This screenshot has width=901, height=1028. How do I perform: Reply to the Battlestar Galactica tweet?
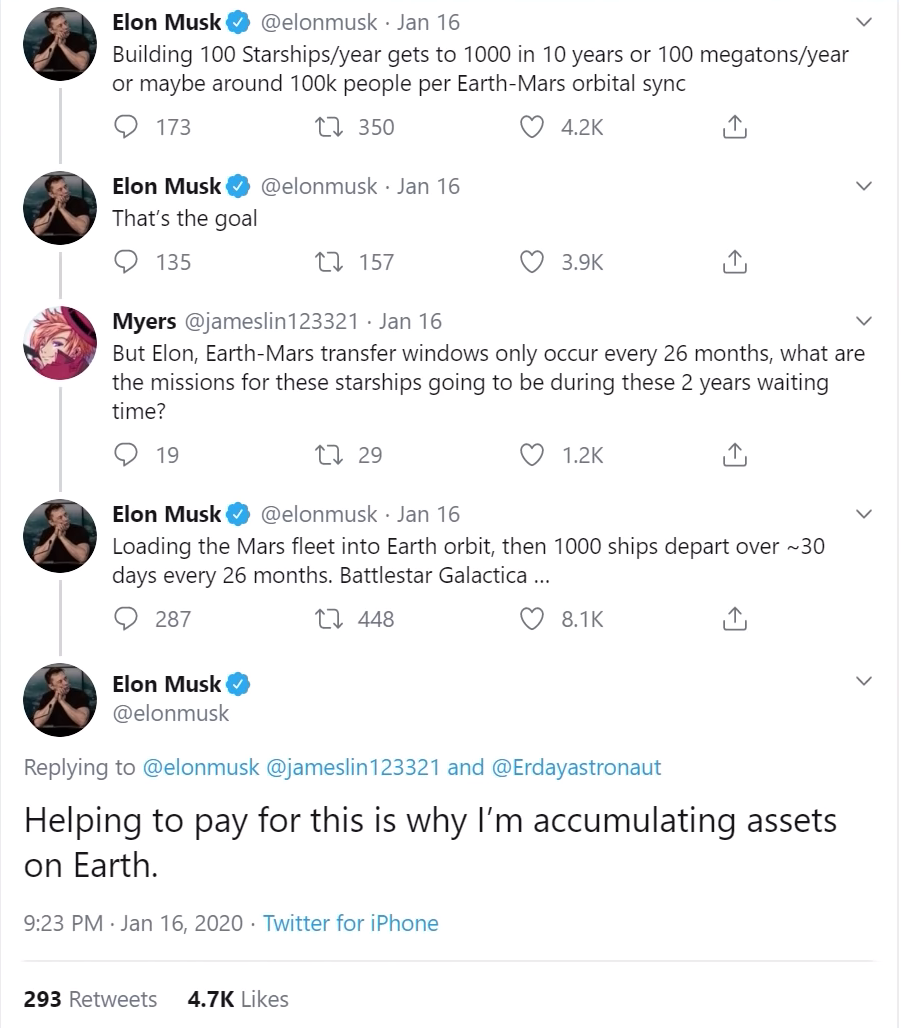126,619
